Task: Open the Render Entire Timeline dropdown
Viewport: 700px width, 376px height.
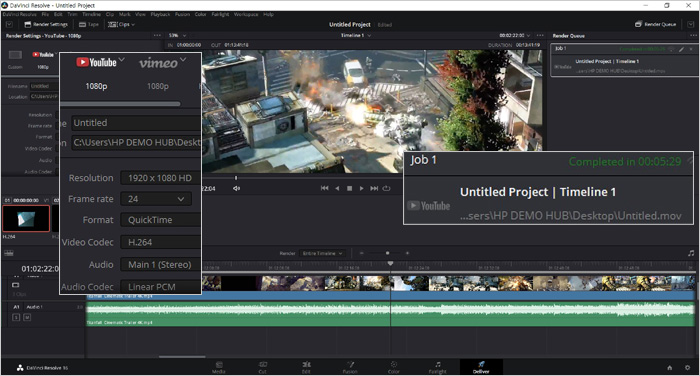Action: tap(322, 253)
